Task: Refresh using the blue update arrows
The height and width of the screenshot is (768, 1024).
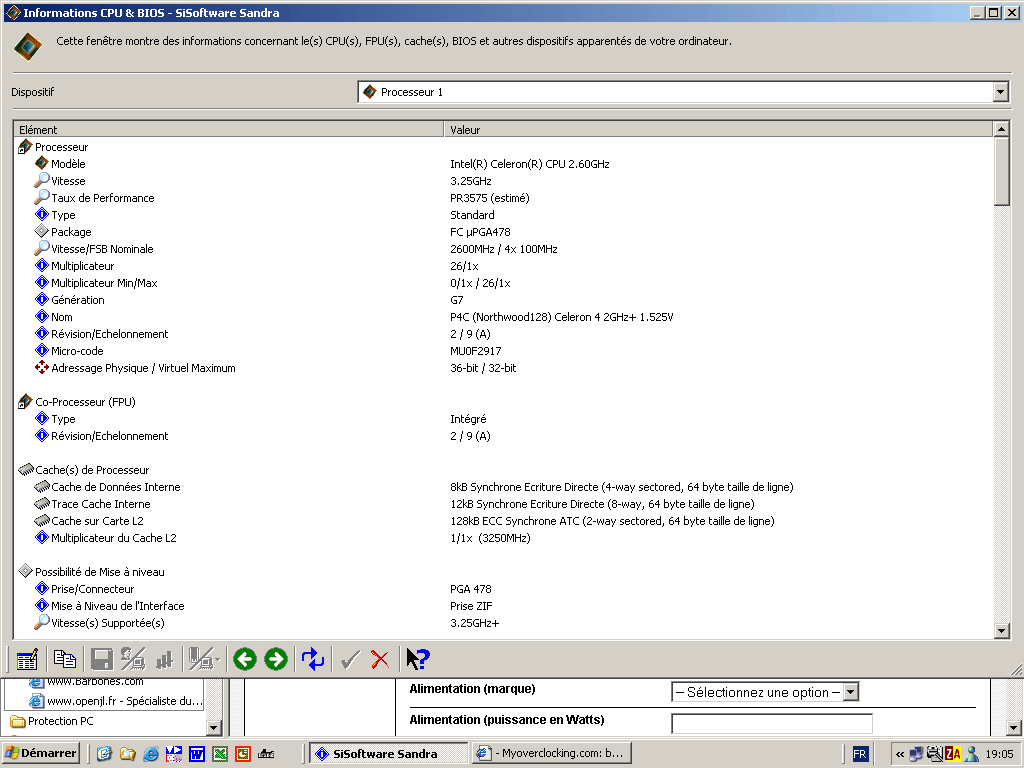Action: (x=313, y=659)
